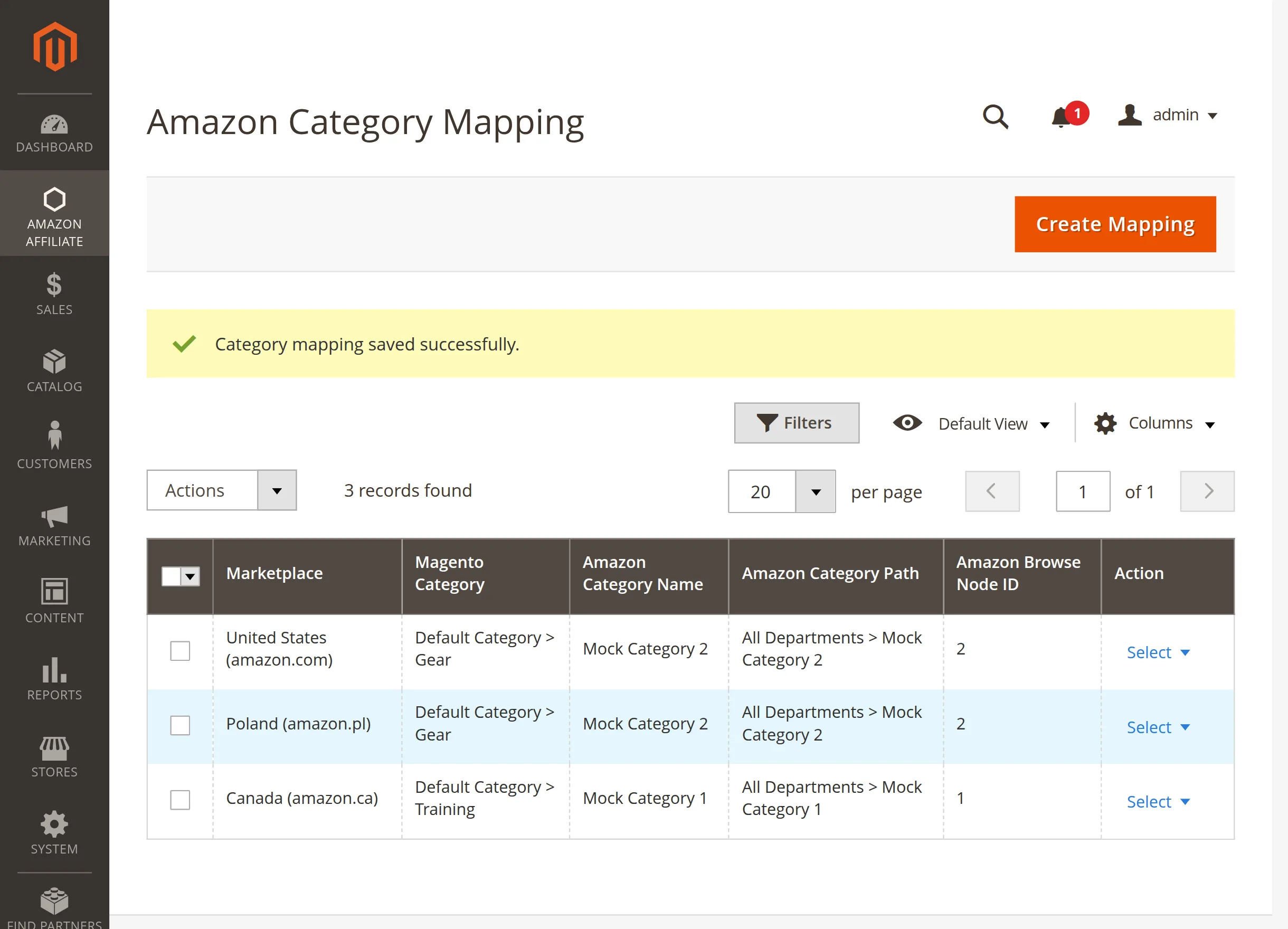Open the per page size dropdown arrow

[816, 492]
